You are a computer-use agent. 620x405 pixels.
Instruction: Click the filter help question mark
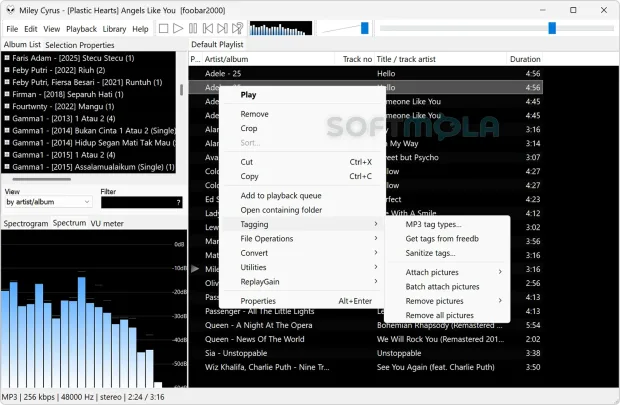coord(179,202)
